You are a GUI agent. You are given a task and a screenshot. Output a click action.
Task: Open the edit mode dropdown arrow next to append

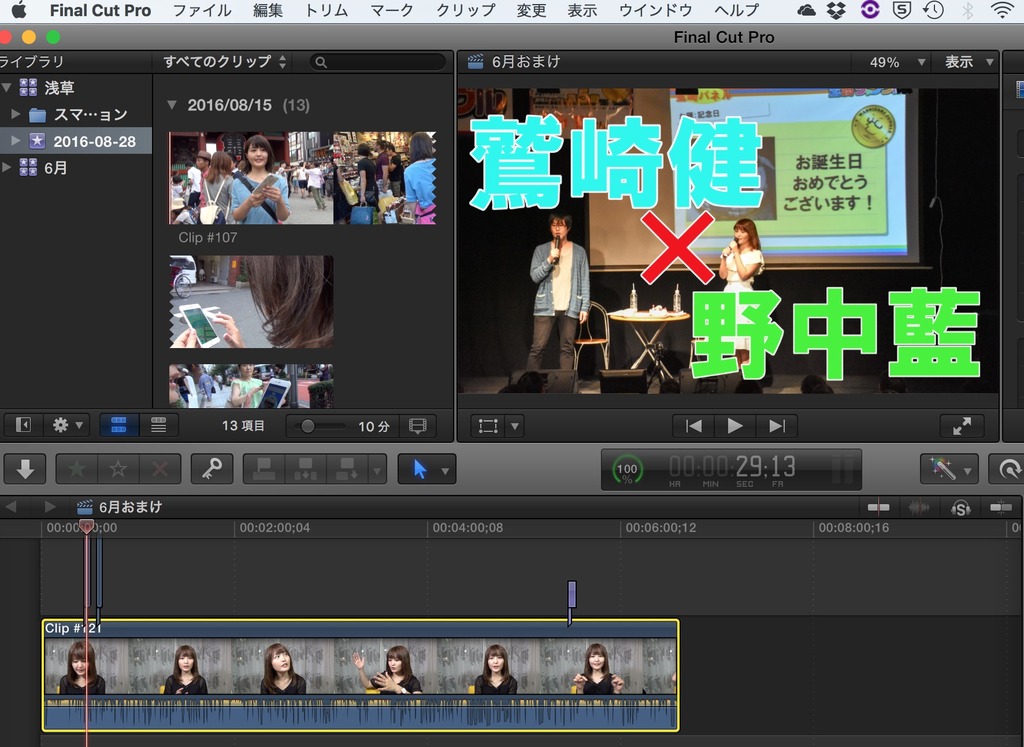(x=377, y=469)
